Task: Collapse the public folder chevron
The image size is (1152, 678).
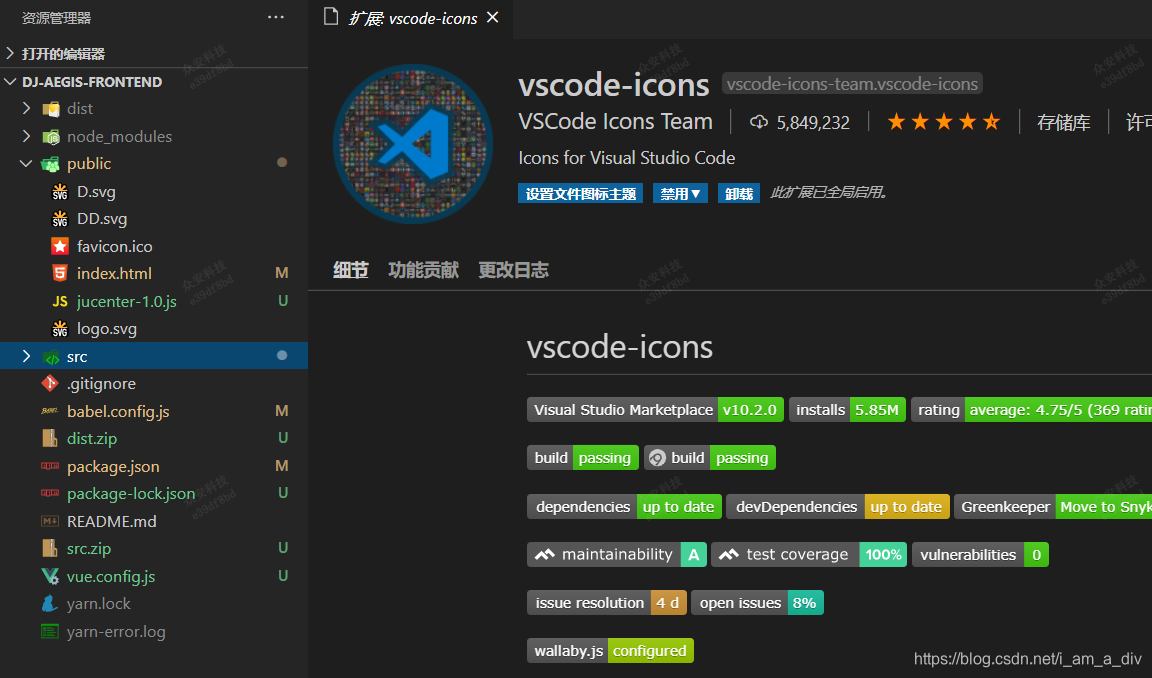Action: pyautogui.click(x=26, y=164)
